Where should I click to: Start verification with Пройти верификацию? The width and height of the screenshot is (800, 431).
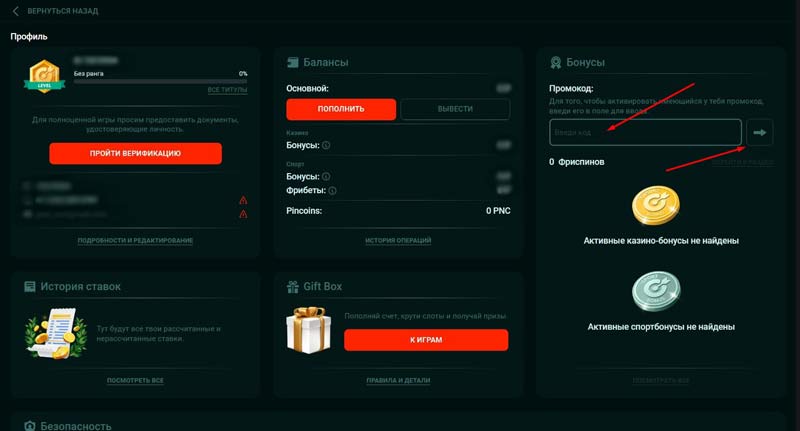(135, 153)
